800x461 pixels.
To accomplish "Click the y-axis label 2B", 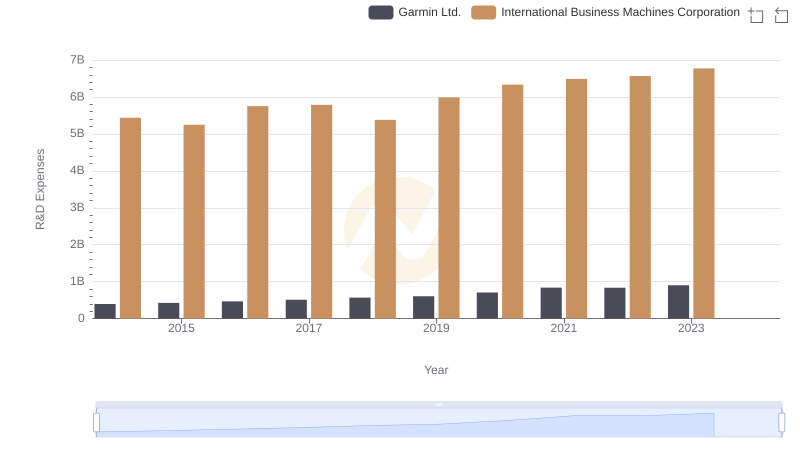I will [x=77, y=244].
